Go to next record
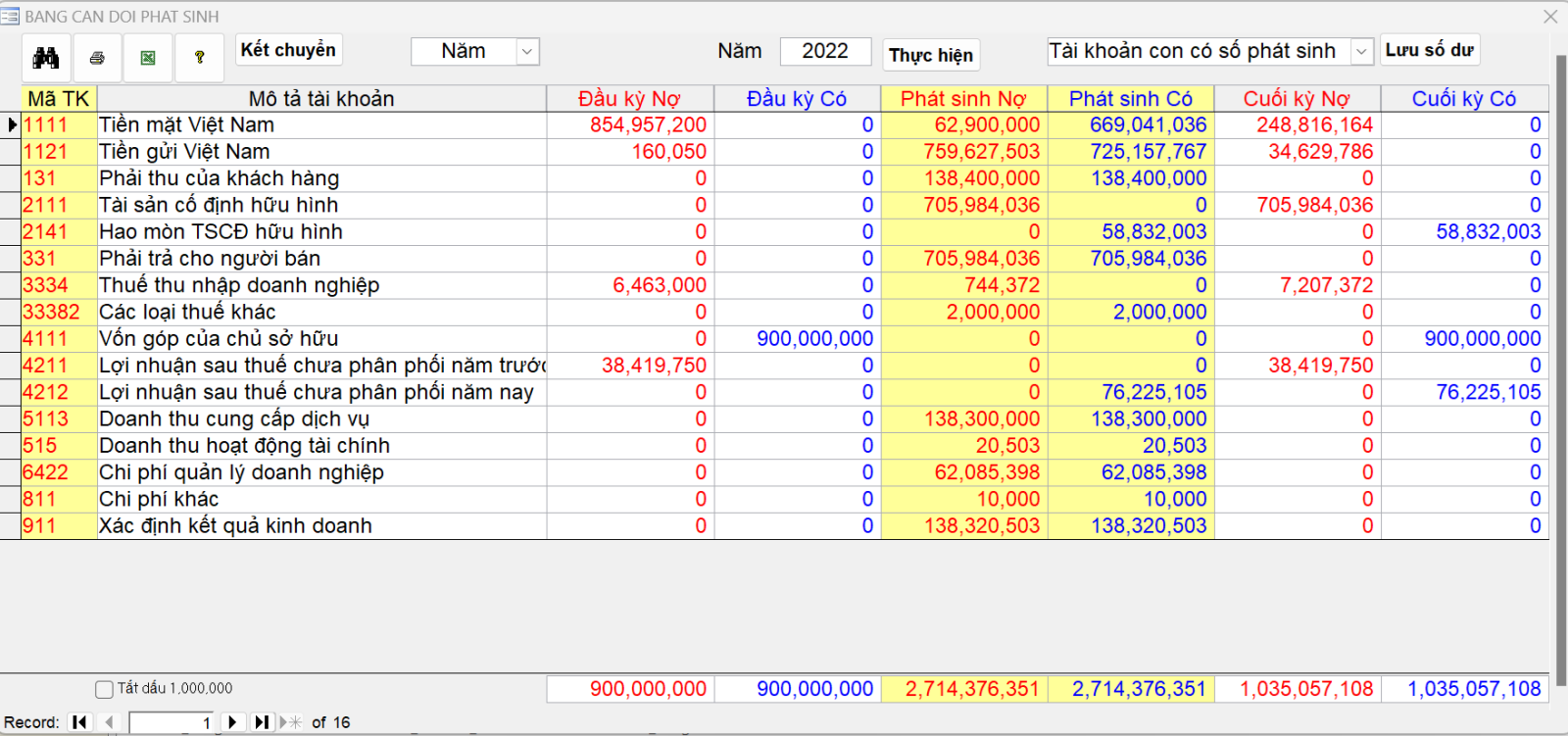This screenshot has width=1568, height=736. coord(232,722)
